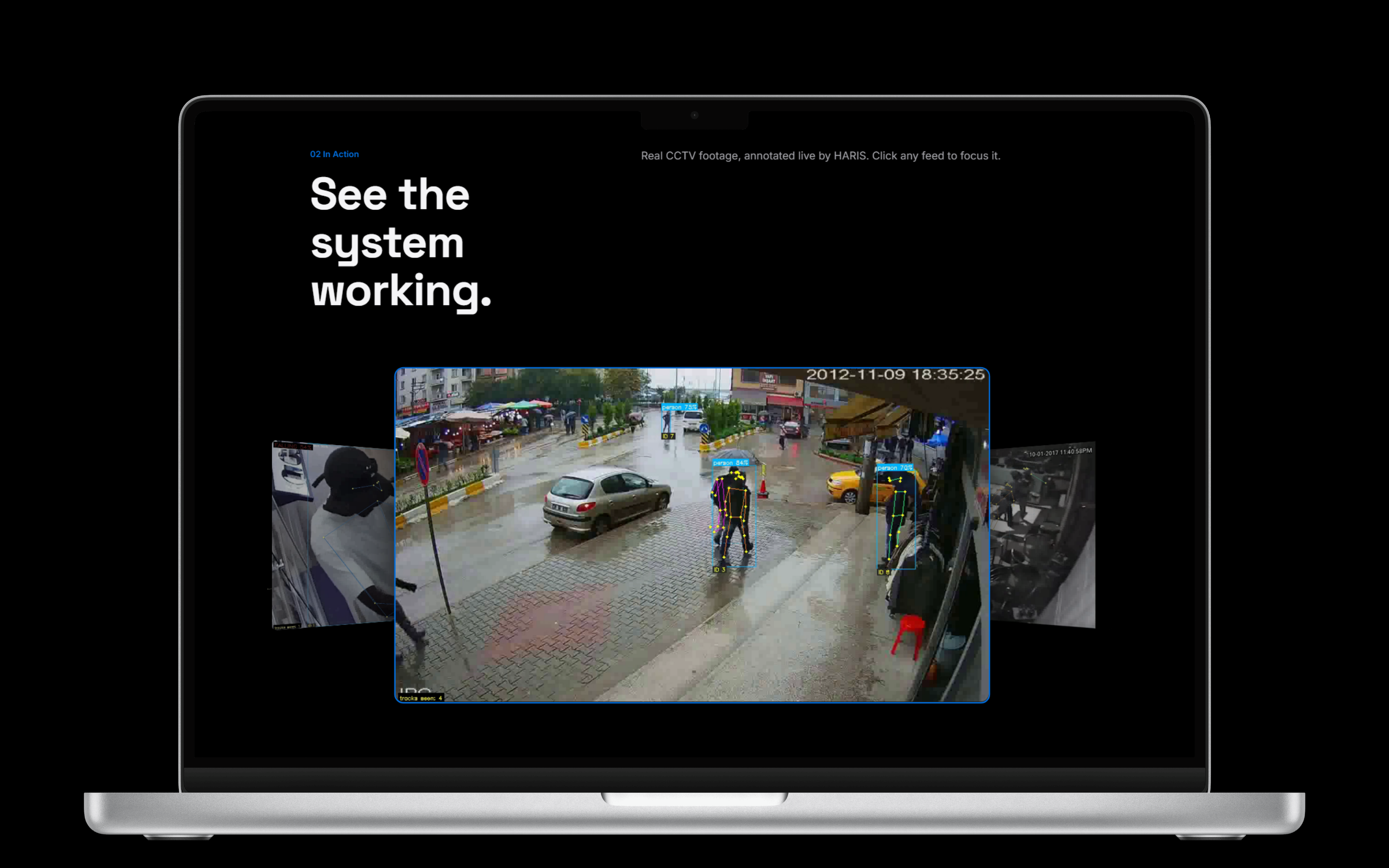Viewport: 1389px width, 868px height.
Task: Click the 'tracks seen: 4' overlay text
Action: click(x=421, y=698)
